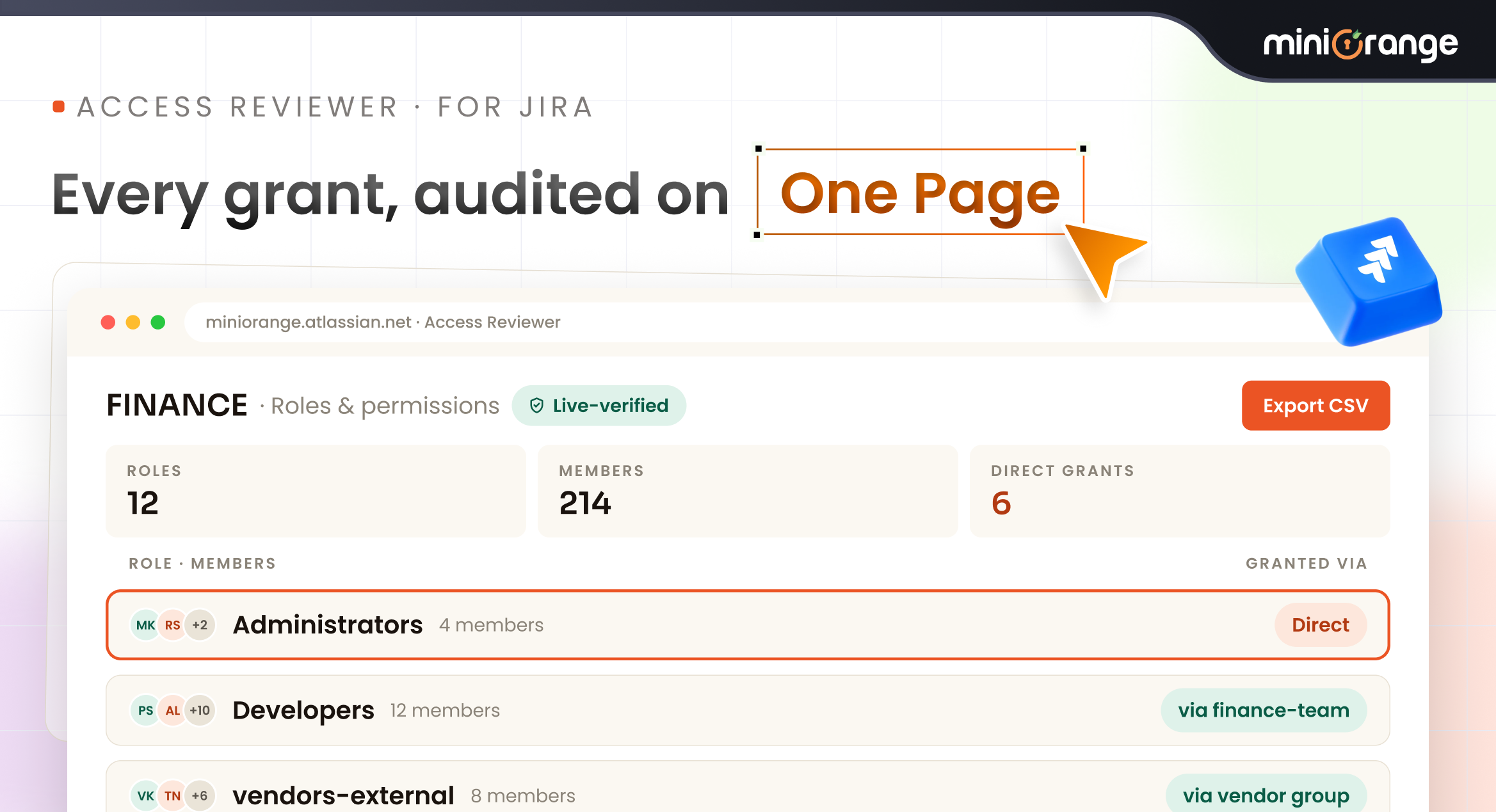Image resolution: width=1496 pixels, height=812 pixels.
Task: Open the +10 more members avatar
Action: (200, 710)
